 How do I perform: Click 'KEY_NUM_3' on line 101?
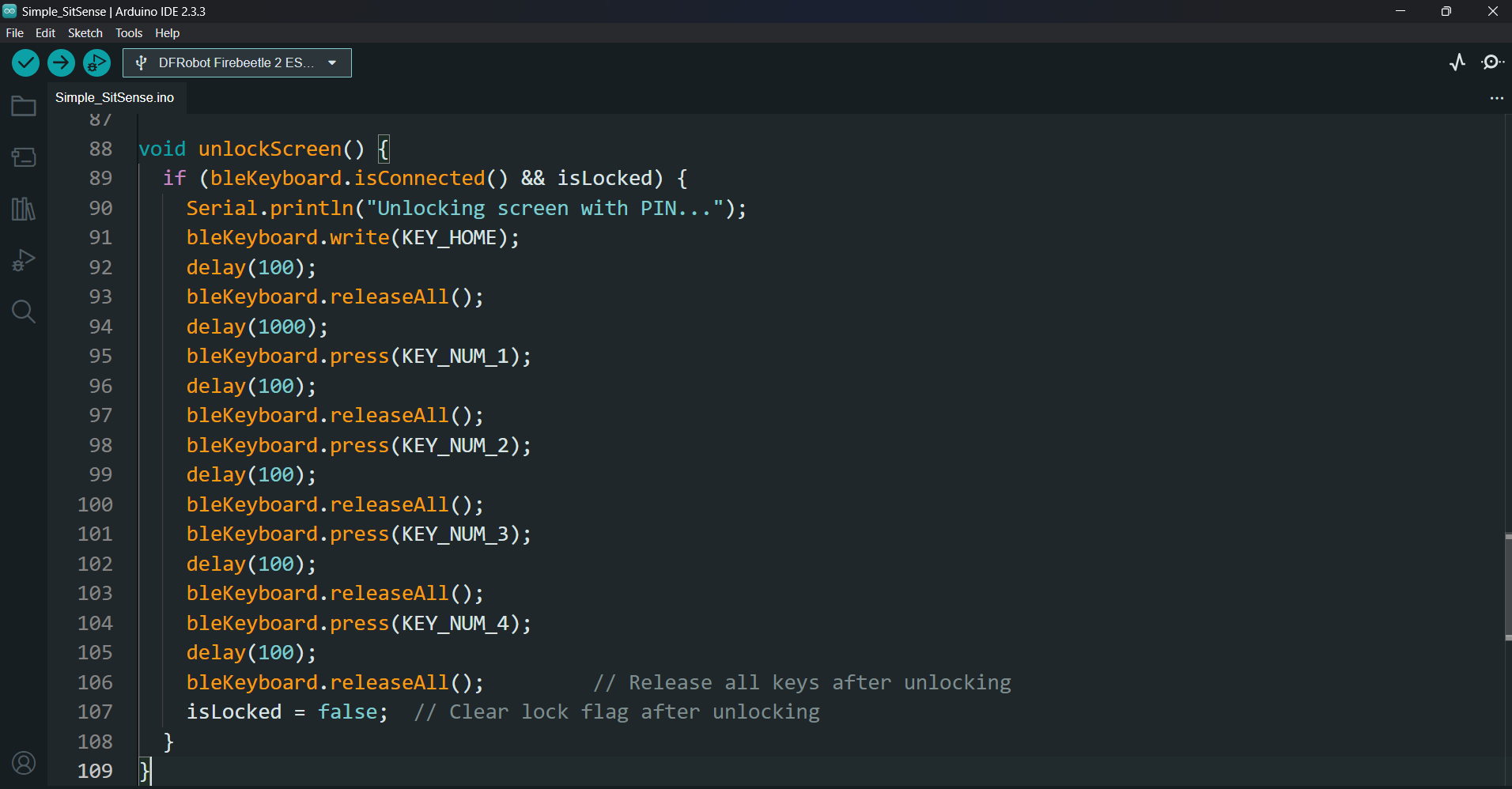[455, 534]
